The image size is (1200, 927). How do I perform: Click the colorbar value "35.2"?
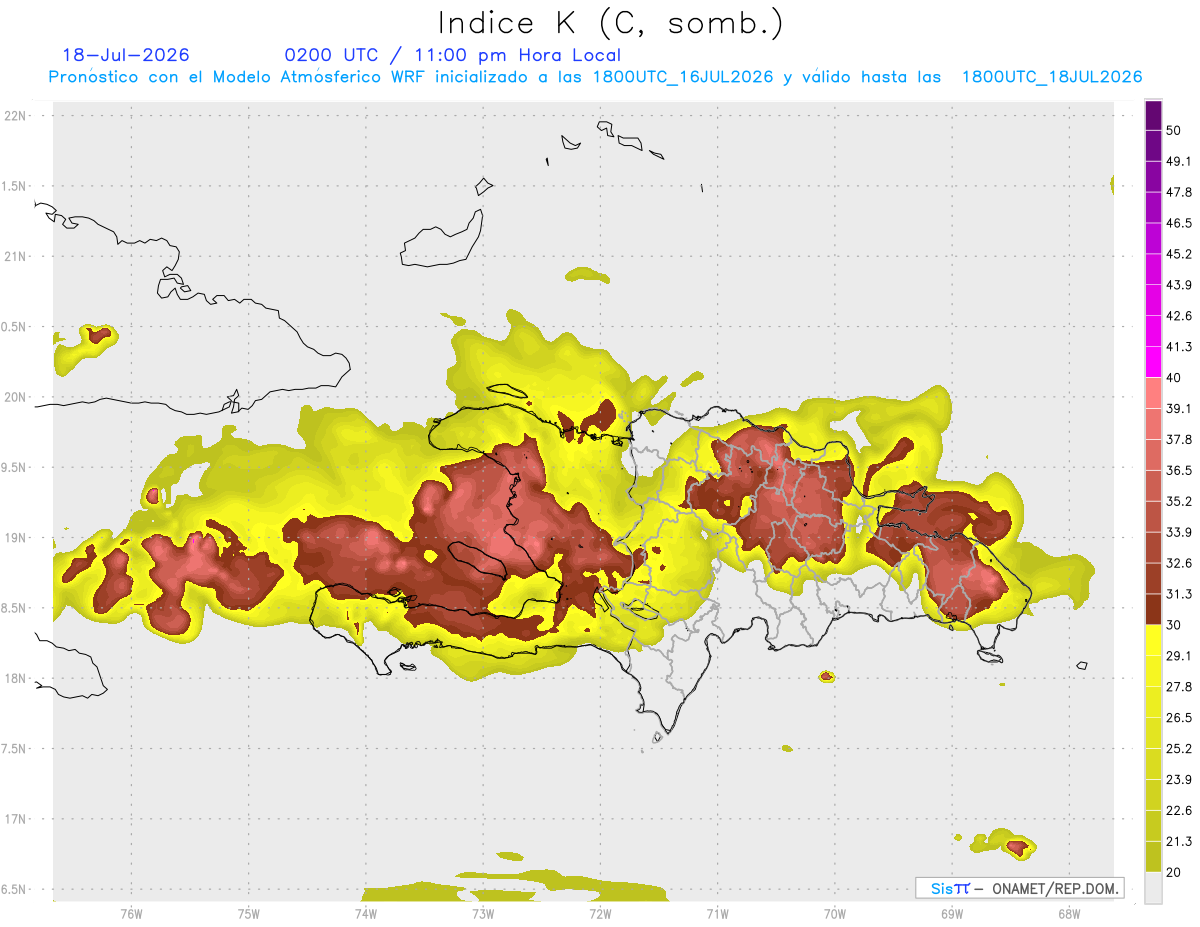click(1179, 501)
